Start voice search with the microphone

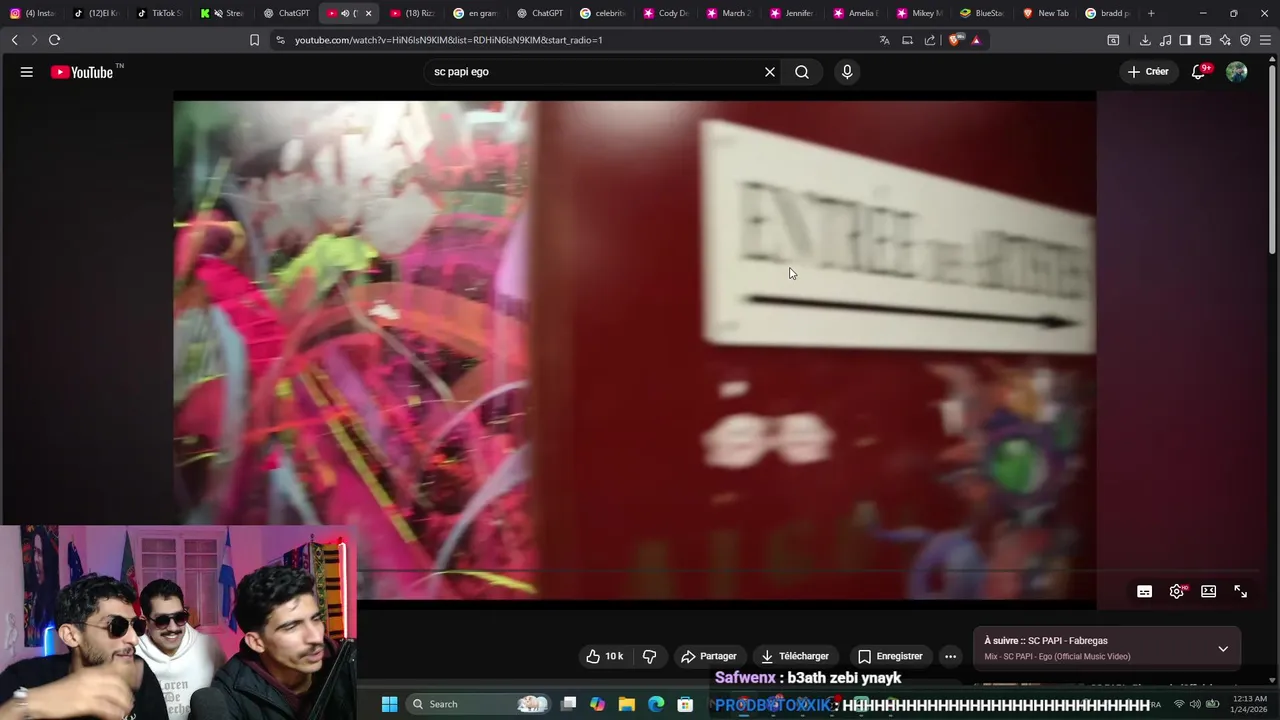[847, 72]
